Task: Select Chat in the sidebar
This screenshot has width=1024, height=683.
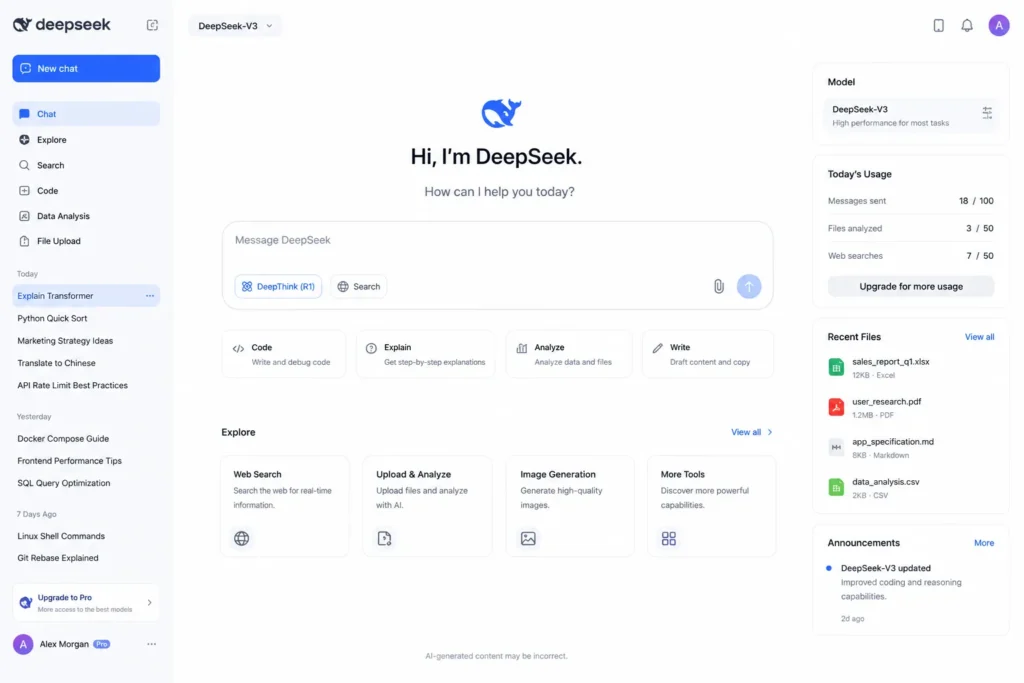Action: coord(86,114)
